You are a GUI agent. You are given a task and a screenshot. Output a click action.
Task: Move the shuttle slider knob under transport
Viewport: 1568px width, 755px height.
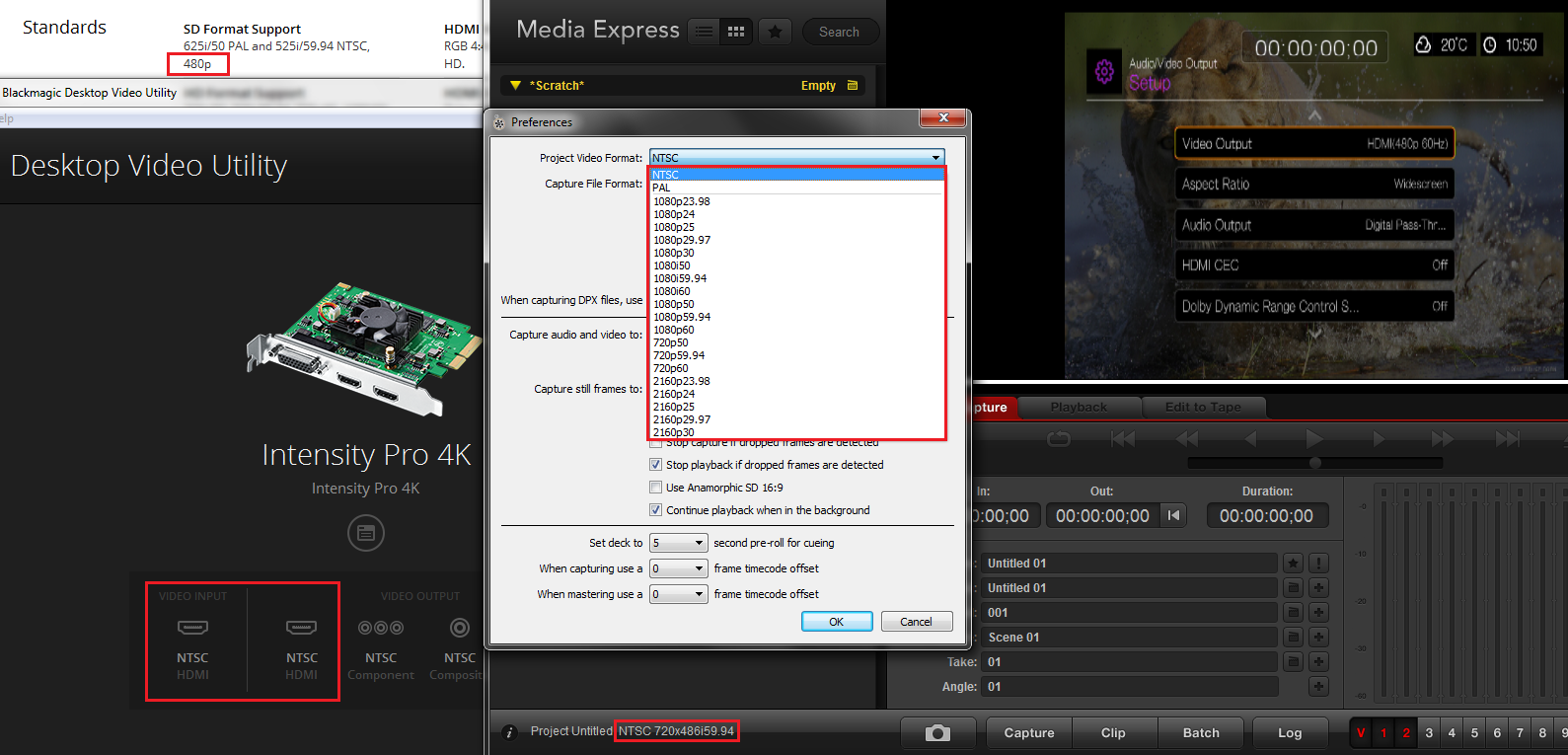click(x=1314, y=463)
